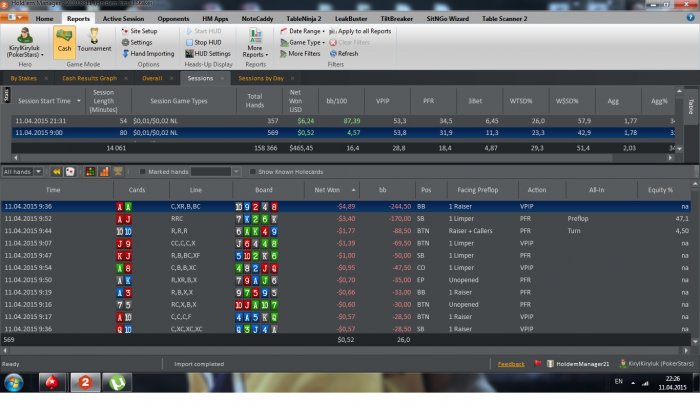
Task: Switch to the Cash Results Graph tab
Action: click(x=89, y=78)
